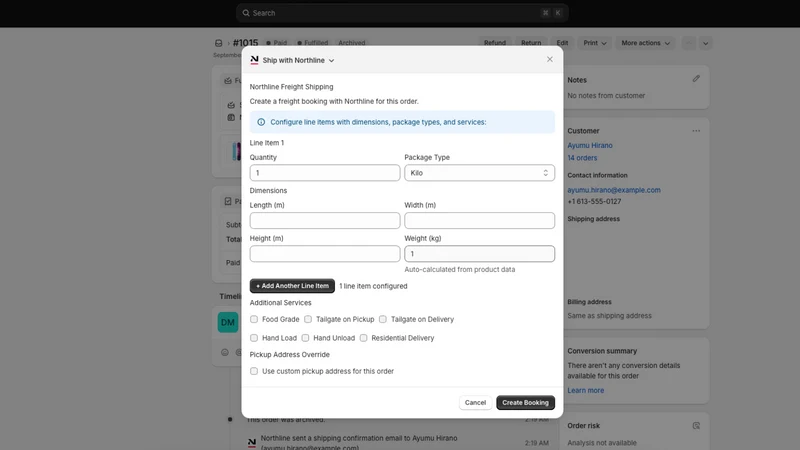The width and height of the screenshot is (800, 450).
Task: Click the Edit order button
Action: pos(562,43)
